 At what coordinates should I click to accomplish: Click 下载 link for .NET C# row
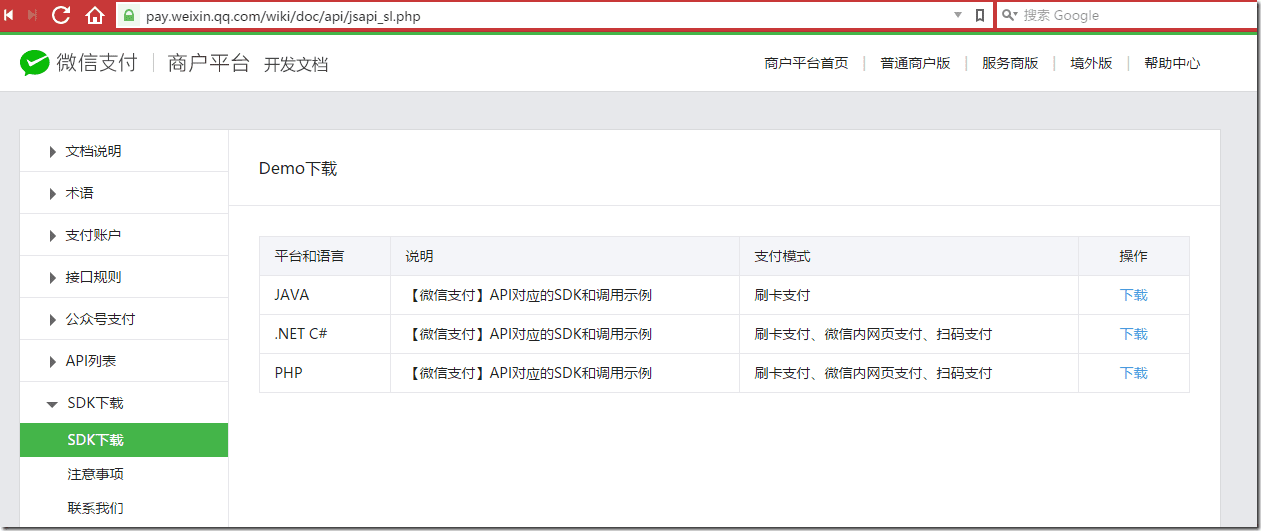pyautogui.click(x=1133, y=334)
